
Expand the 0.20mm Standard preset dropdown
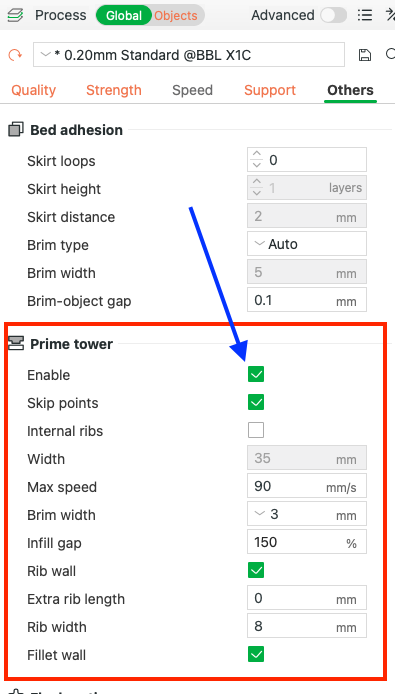pos(189,55)
